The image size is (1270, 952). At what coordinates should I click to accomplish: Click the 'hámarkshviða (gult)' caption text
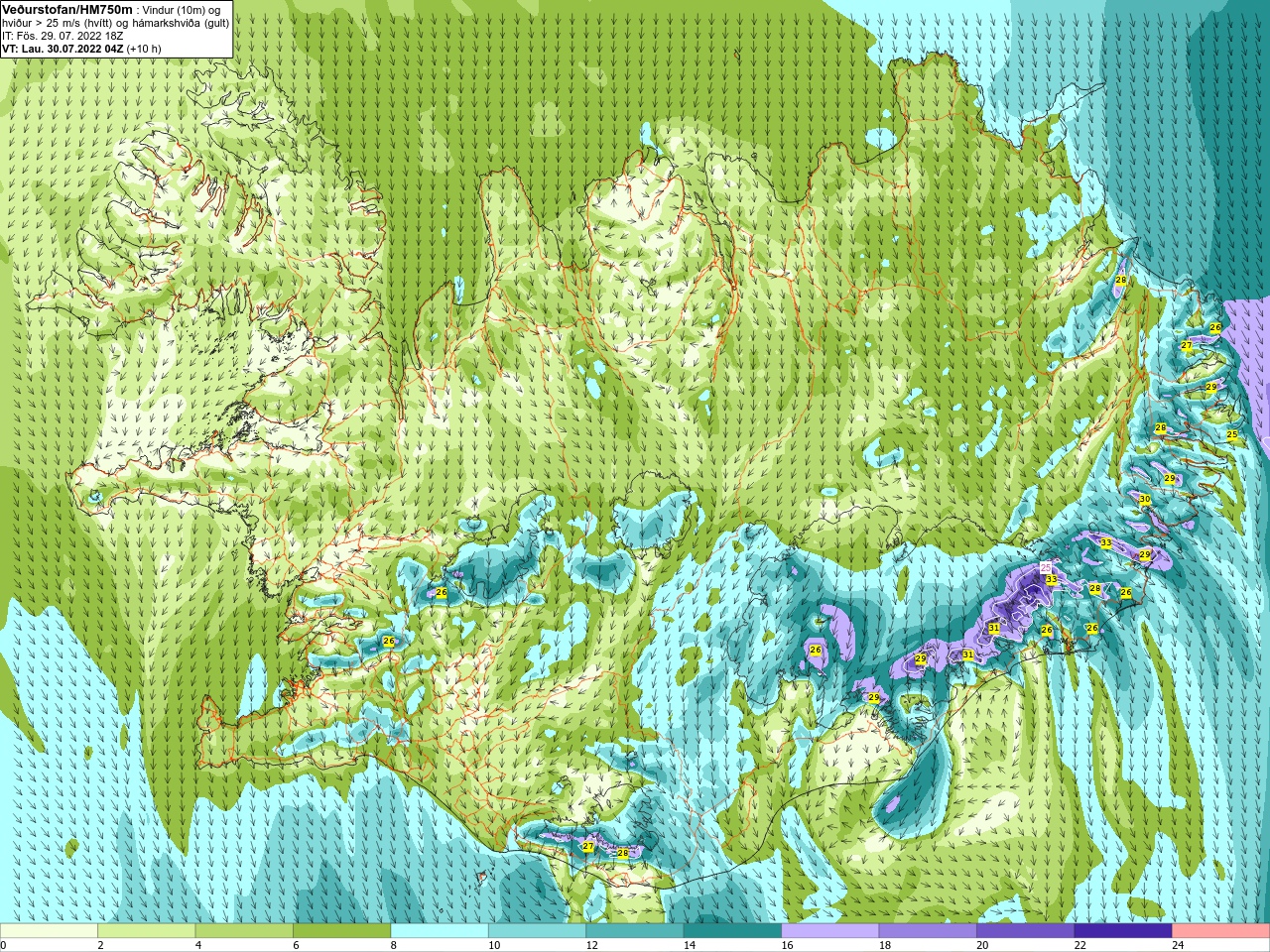pos(181,22)
